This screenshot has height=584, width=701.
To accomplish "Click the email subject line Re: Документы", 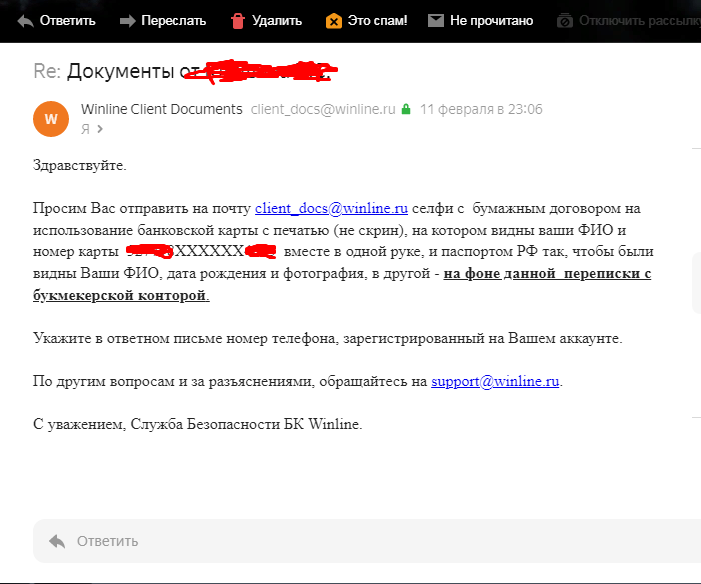I will pos(120,71).
